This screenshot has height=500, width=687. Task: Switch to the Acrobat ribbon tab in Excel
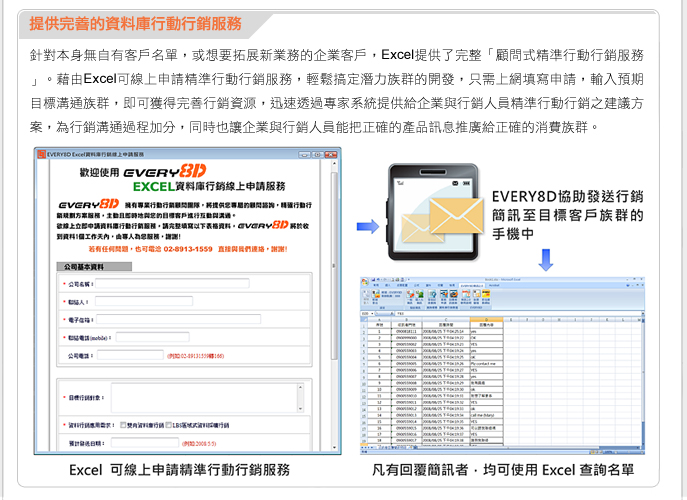[494, 285]
